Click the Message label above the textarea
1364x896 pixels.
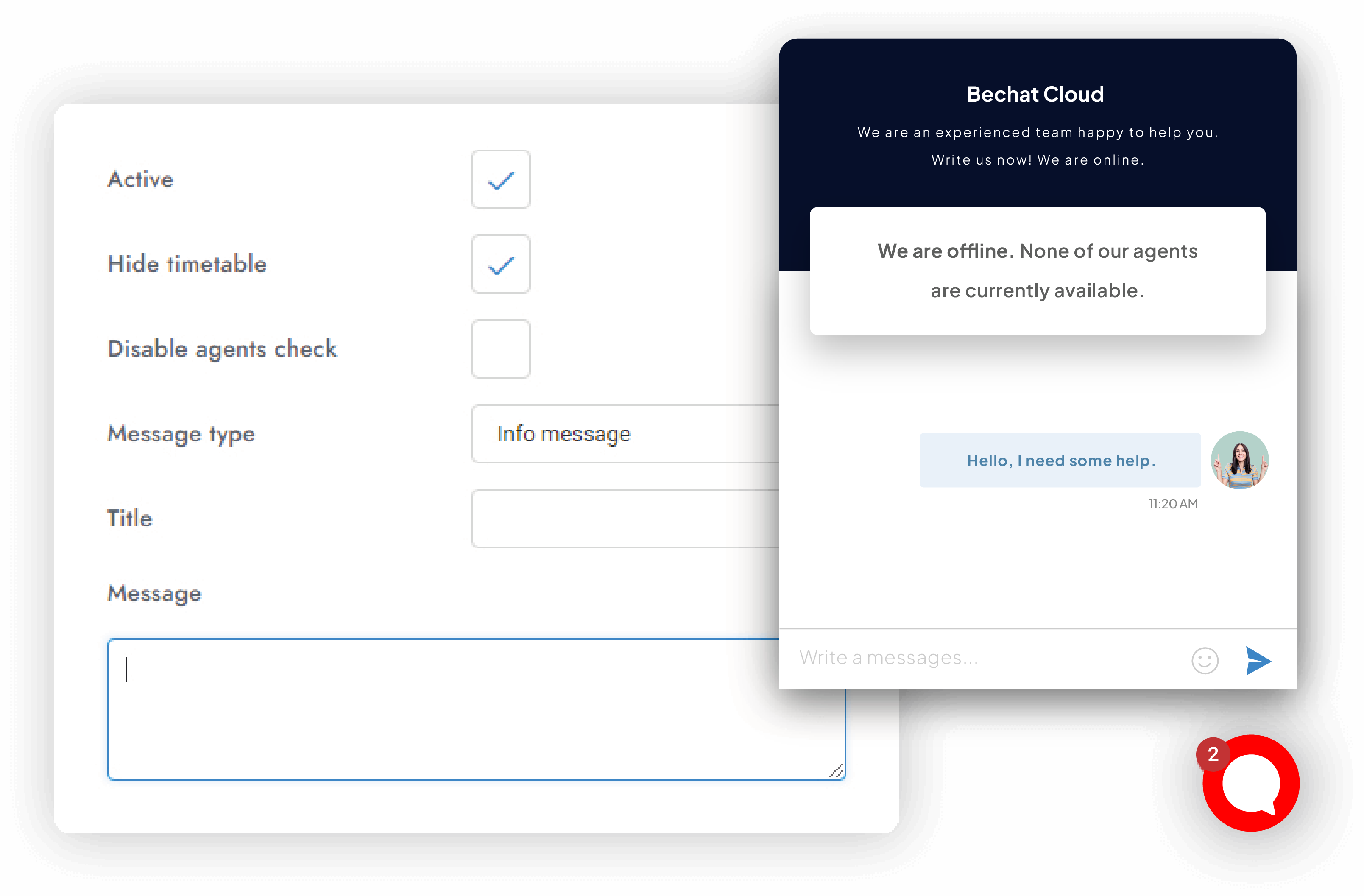coord(154,594)
